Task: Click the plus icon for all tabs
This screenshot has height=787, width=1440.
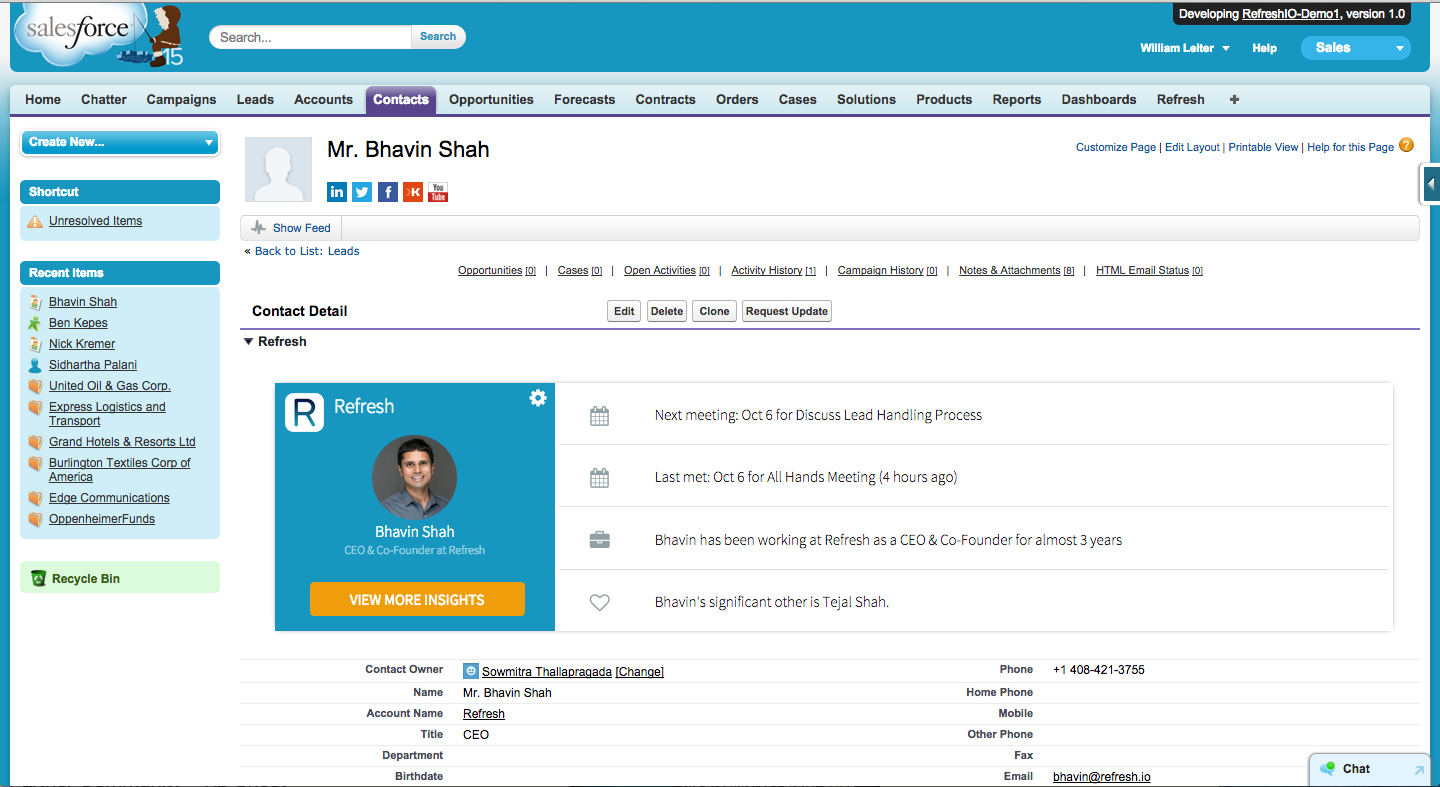Action: tap(1234, 99)
